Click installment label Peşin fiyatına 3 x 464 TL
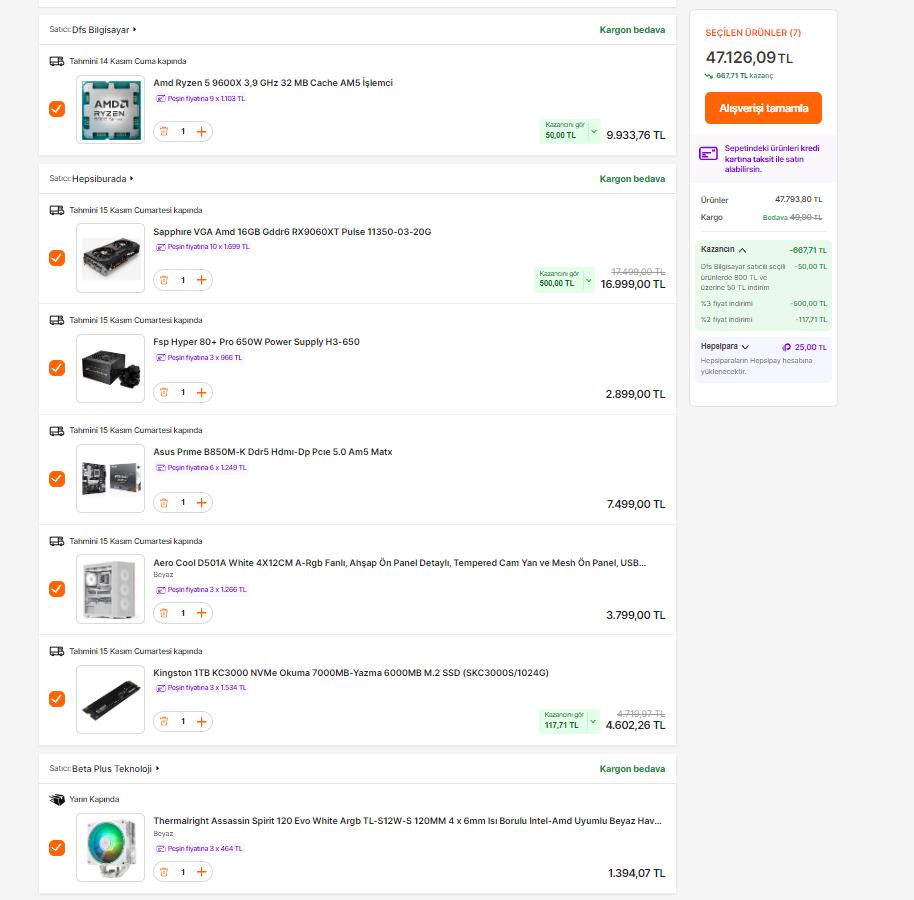 [199, 849]
